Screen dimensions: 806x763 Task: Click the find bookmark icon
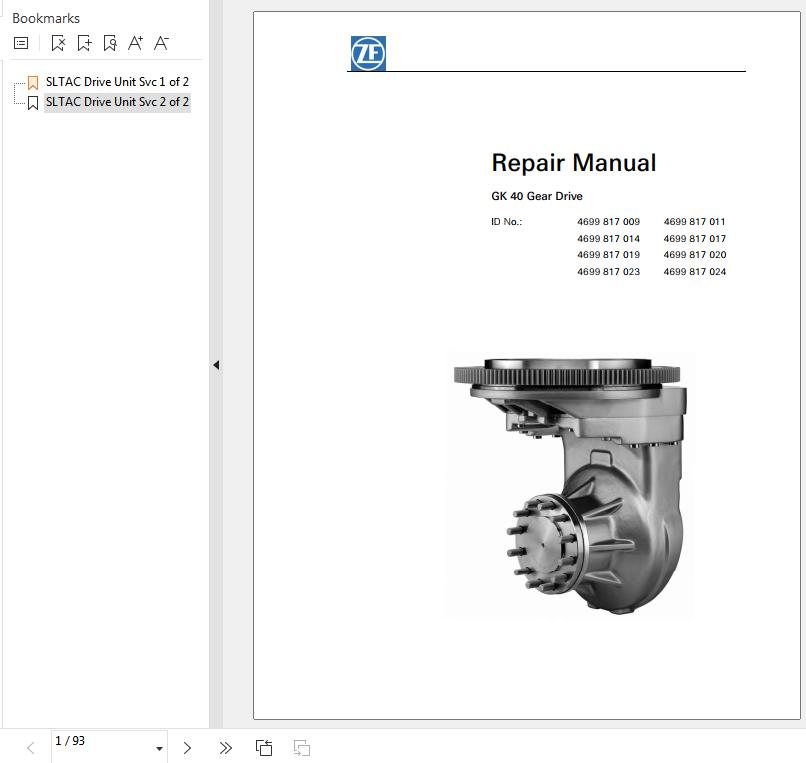coord(110,43)
